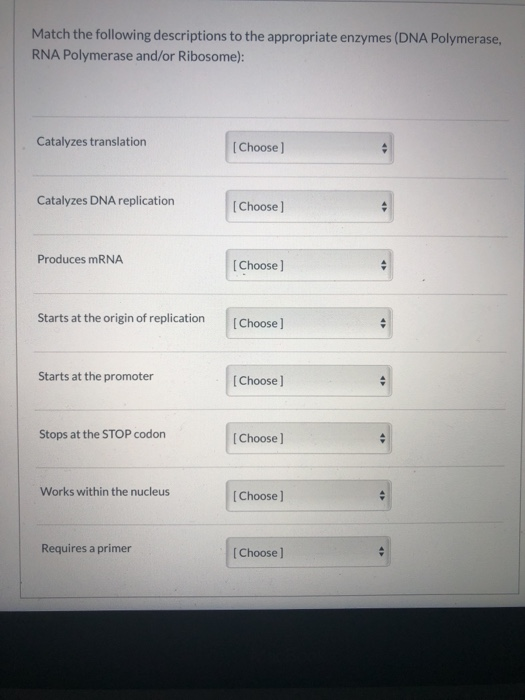The image size is (525, 700).
Task: Click the 'Catalyzes translation' description text
Action: (92, 142)
